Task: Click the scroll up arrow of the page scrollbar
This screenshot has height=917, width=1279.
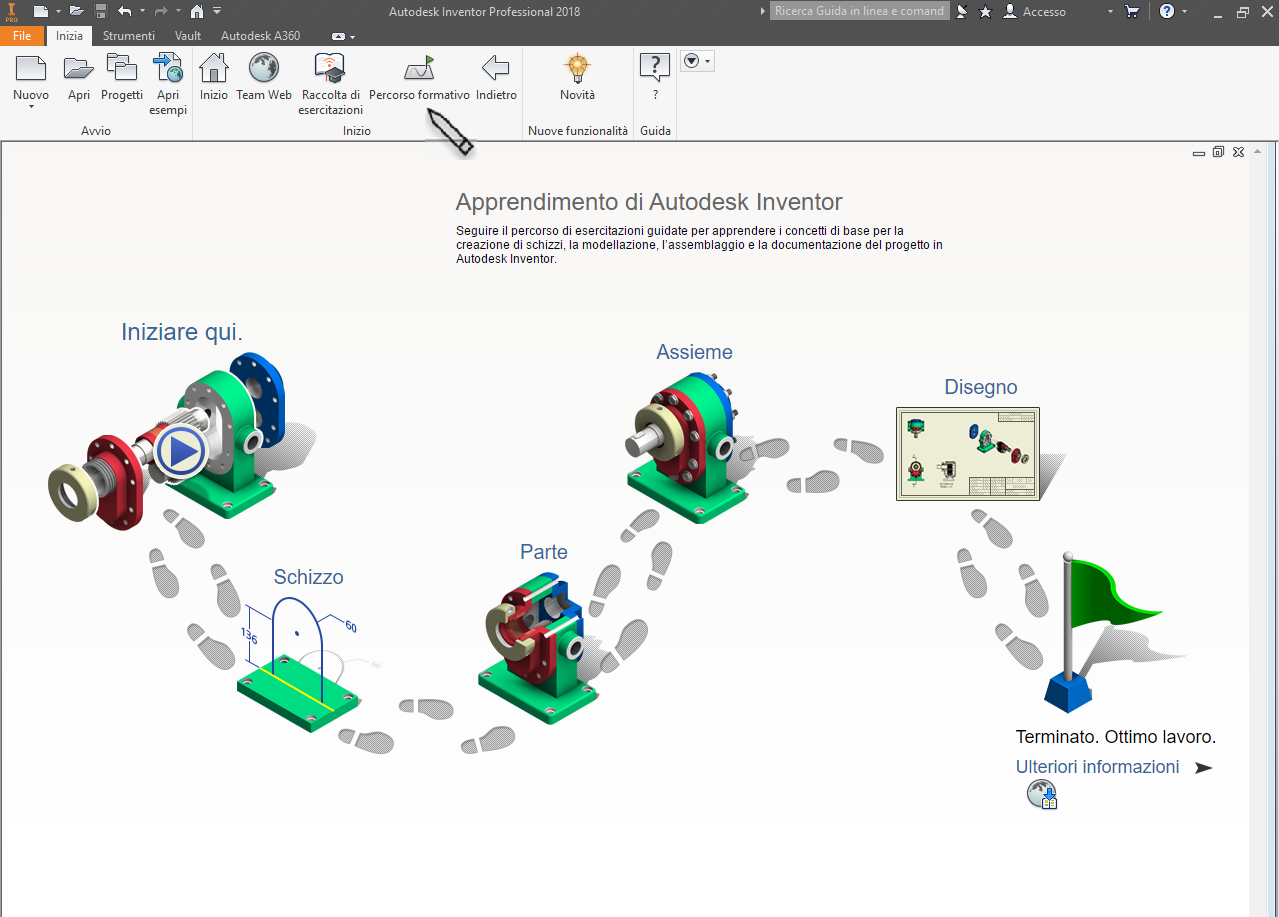Action: click(1255, 153)
